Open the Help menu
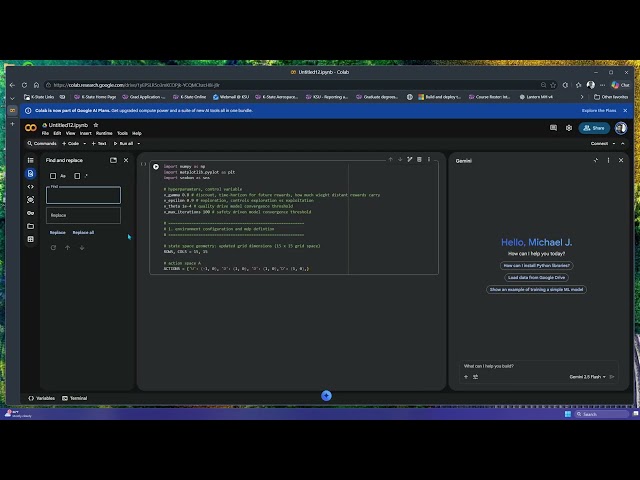The width and height of the screenshot is (640, 480). [137, 133]
